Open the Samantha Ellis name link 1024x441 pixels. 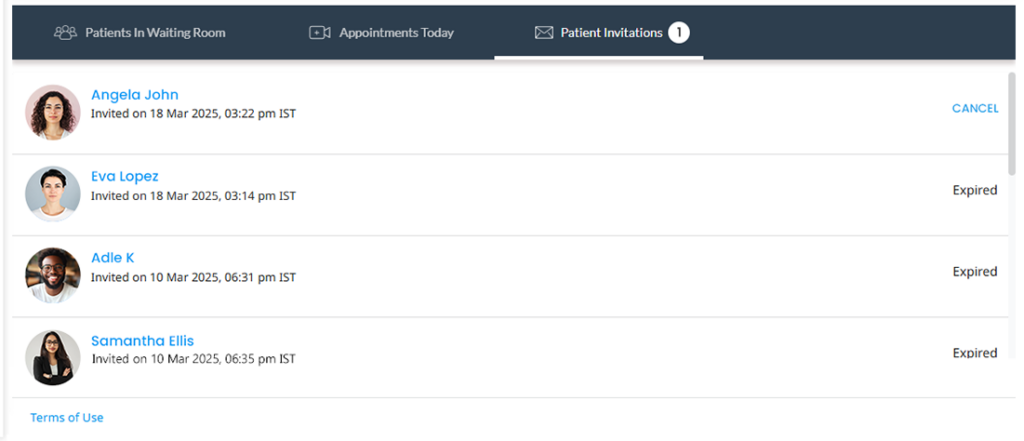tap(142, 341)
